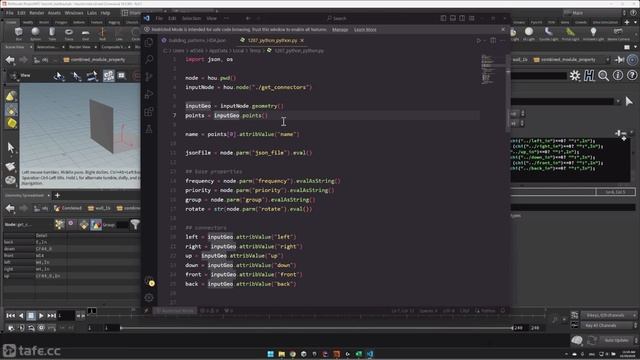Screen dimensions: 640x360
Task: Click the VS Code command search field
Action: (x=336, y=18)
